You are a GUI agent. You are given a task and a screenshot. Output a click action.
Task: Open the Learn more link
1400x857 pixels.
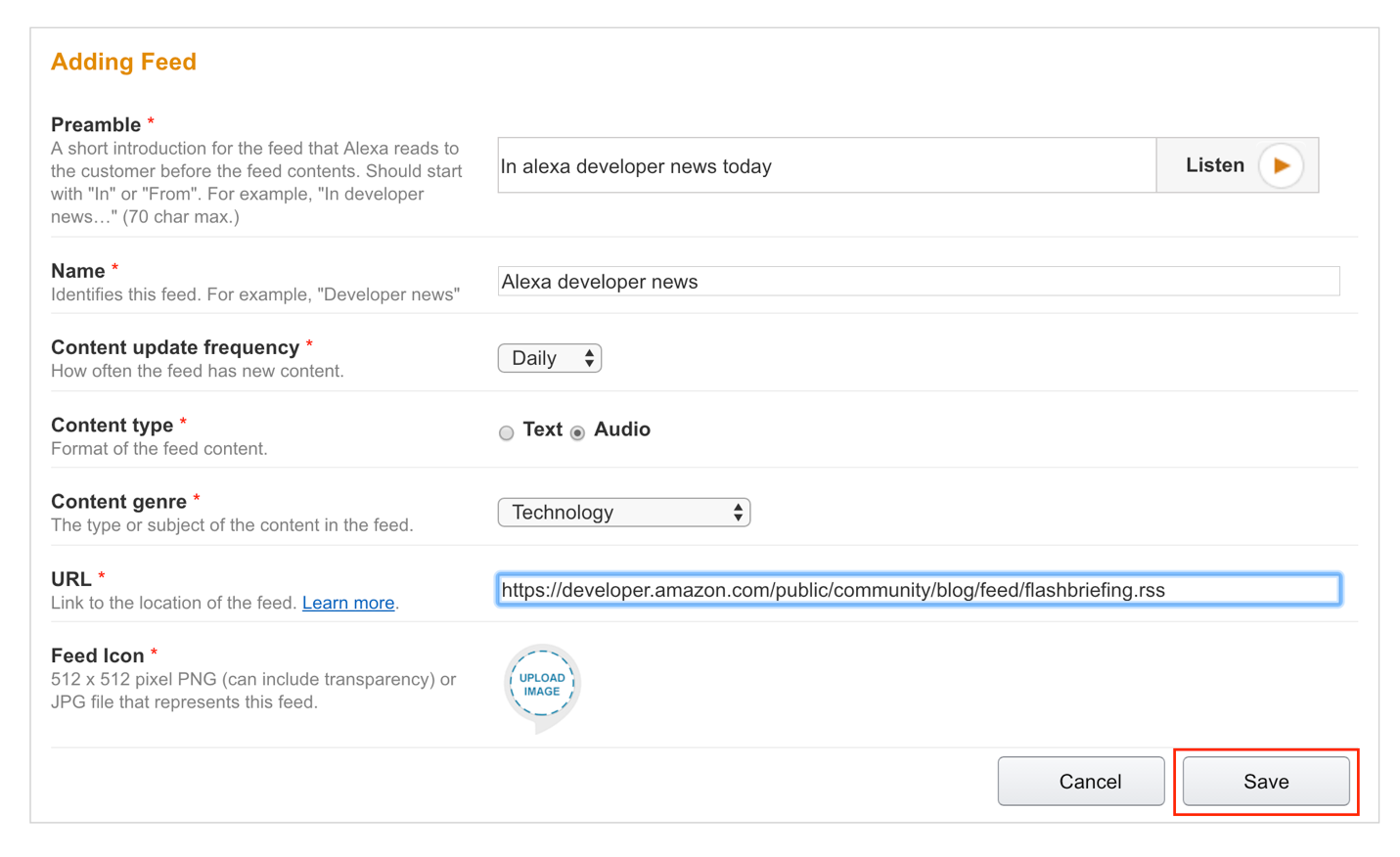(x=348, y=603)
